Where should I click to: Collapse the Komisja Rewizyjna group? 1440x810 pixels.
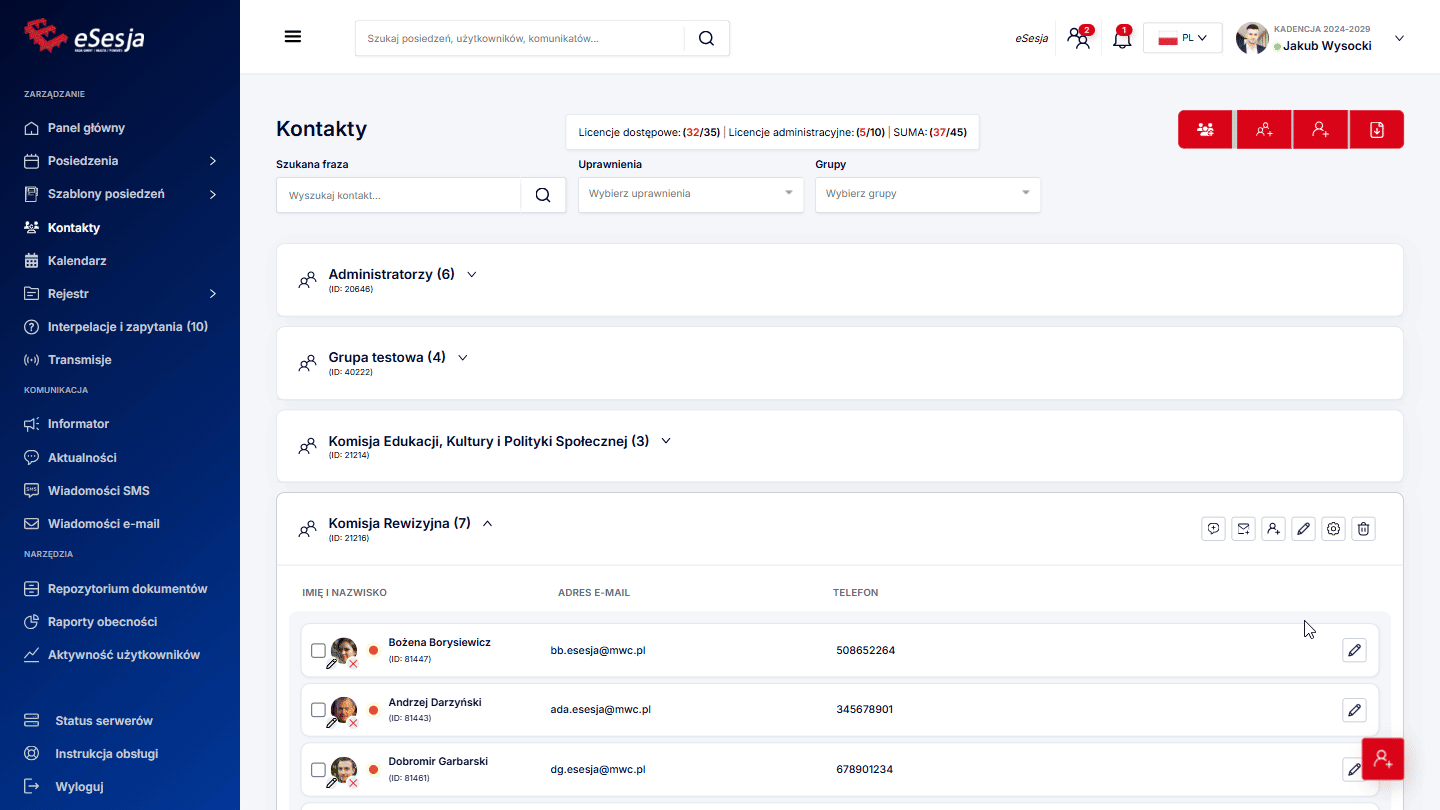click(x=488, y=523)
